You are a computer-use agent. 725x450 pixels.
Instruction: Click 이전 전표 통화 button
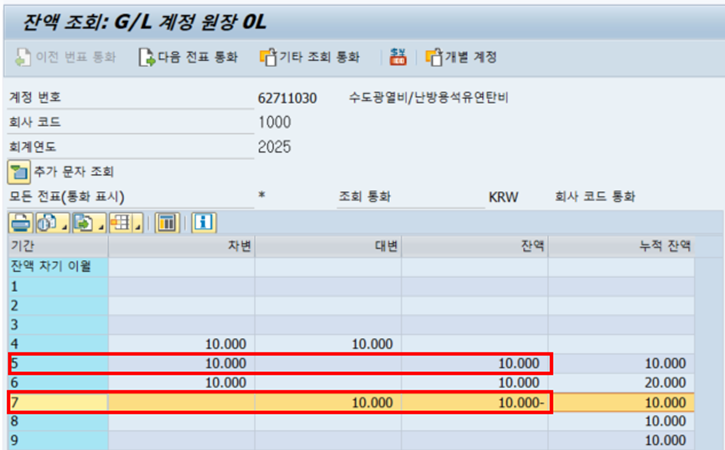click(65, 57)
